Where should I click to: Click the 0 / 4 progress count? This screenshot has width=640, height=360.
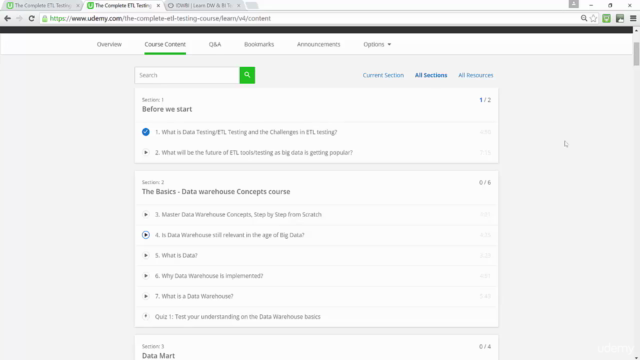tap(485, 347)
